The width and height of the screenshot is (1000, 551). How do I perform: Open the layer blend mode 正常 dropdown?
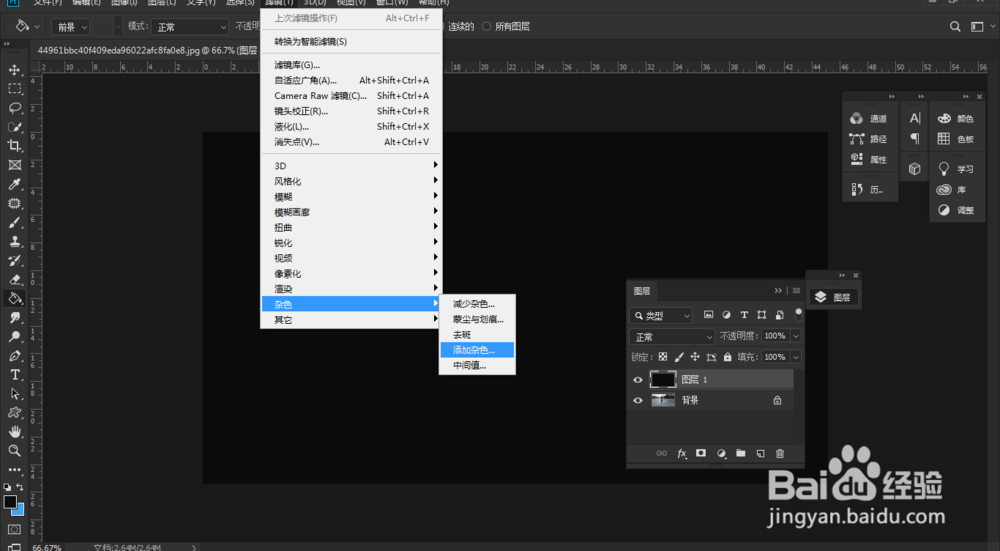click(672, 337)
